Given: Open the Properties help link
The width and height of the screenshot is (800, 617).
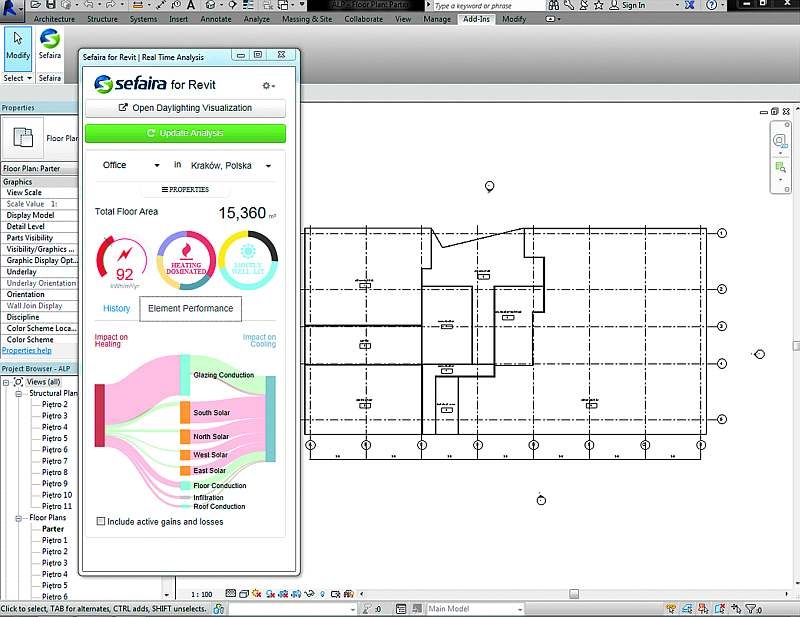Looking at the screenshot, I should (x=27, y=350).
